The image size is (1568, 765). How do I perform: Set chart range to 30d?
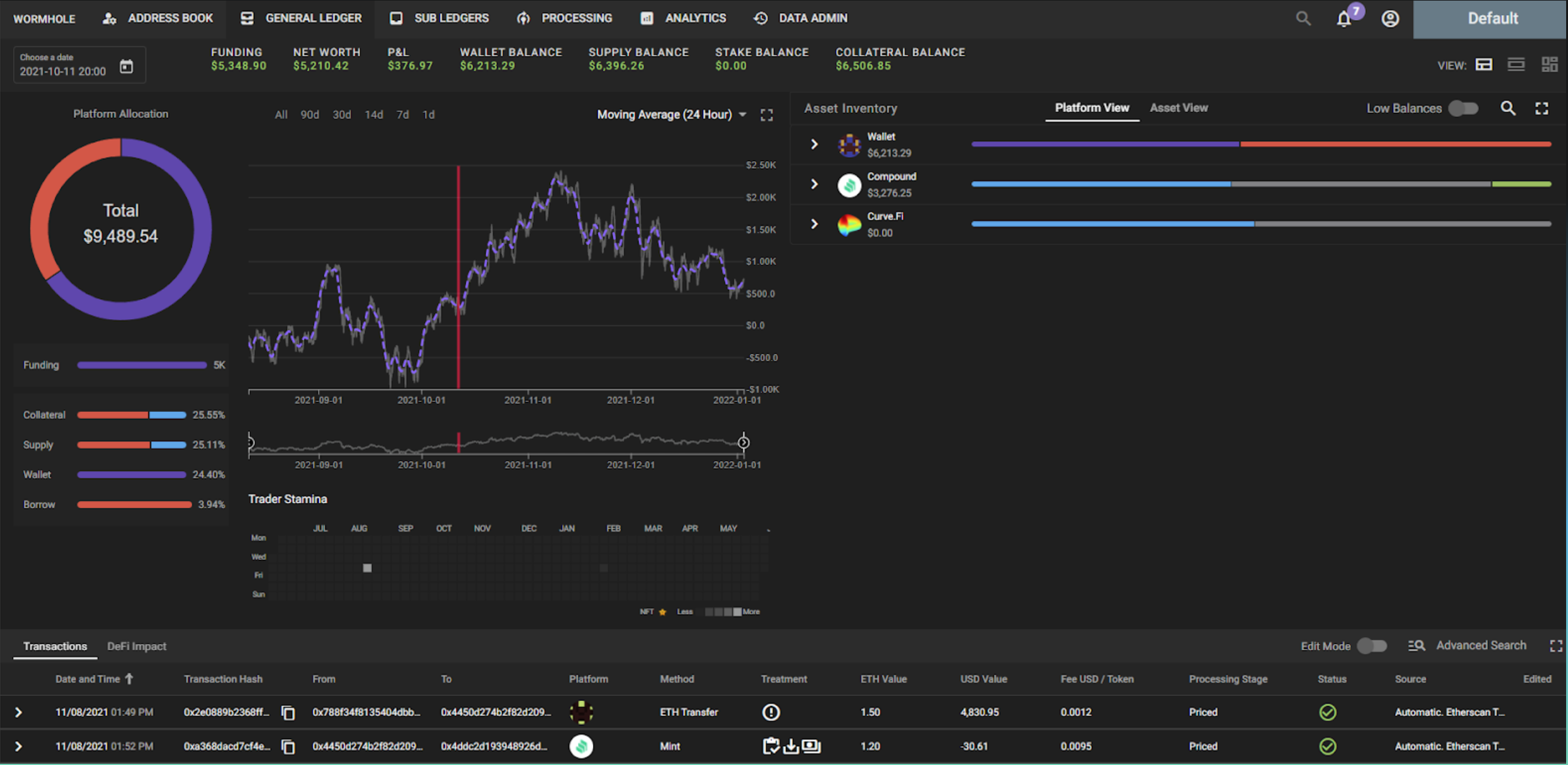pyautogui.click(x=342, y=115)
